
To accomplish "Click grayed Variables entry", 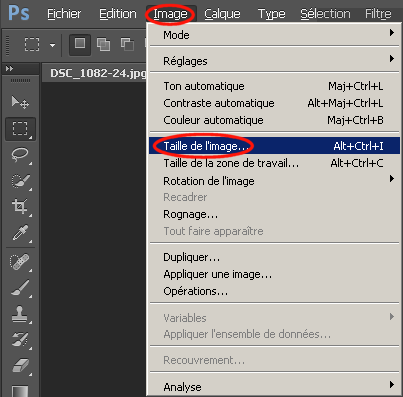I will pos(275,318).
